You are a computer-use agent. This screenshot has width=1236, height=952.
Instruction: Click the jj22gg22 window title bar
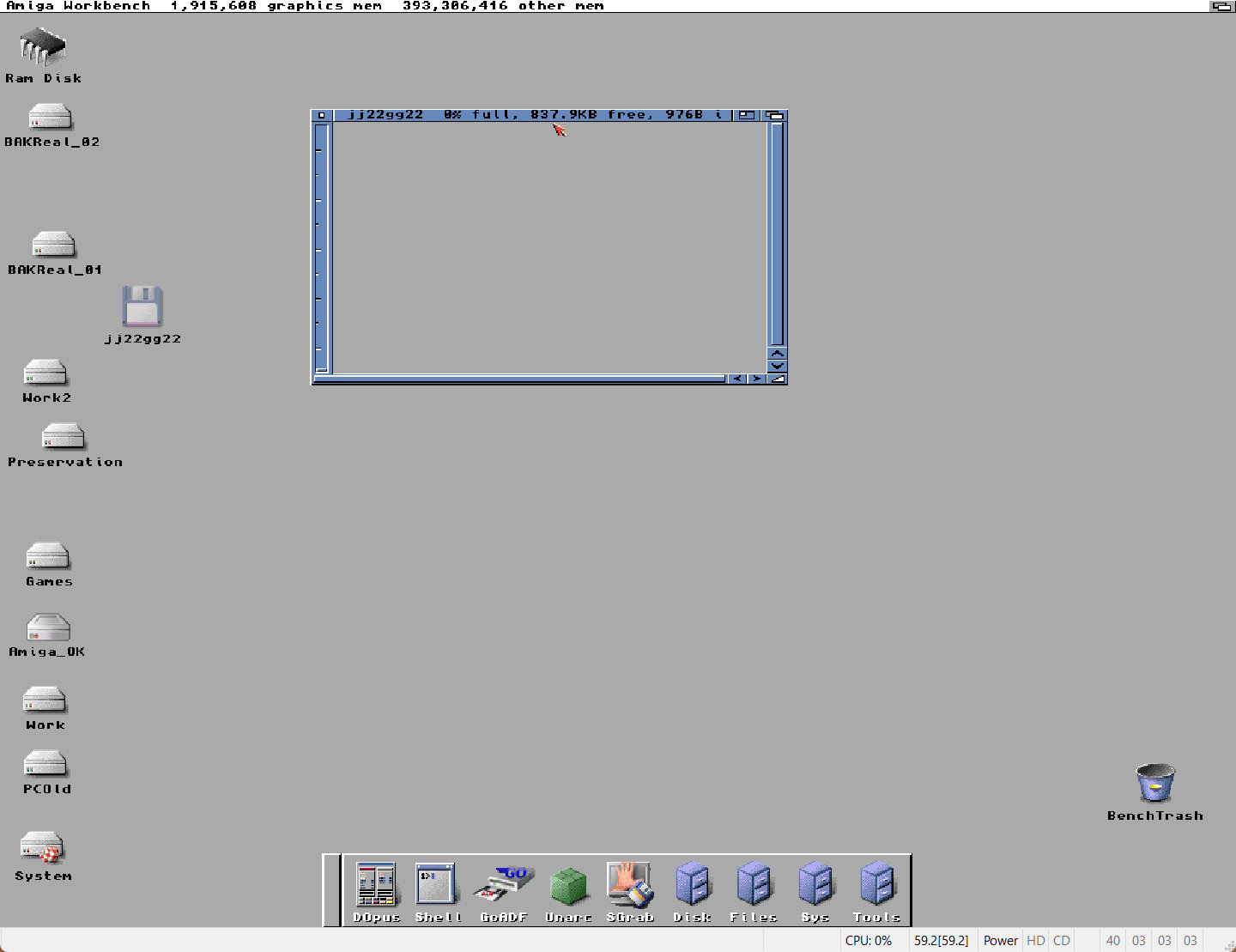click(532, 115)
